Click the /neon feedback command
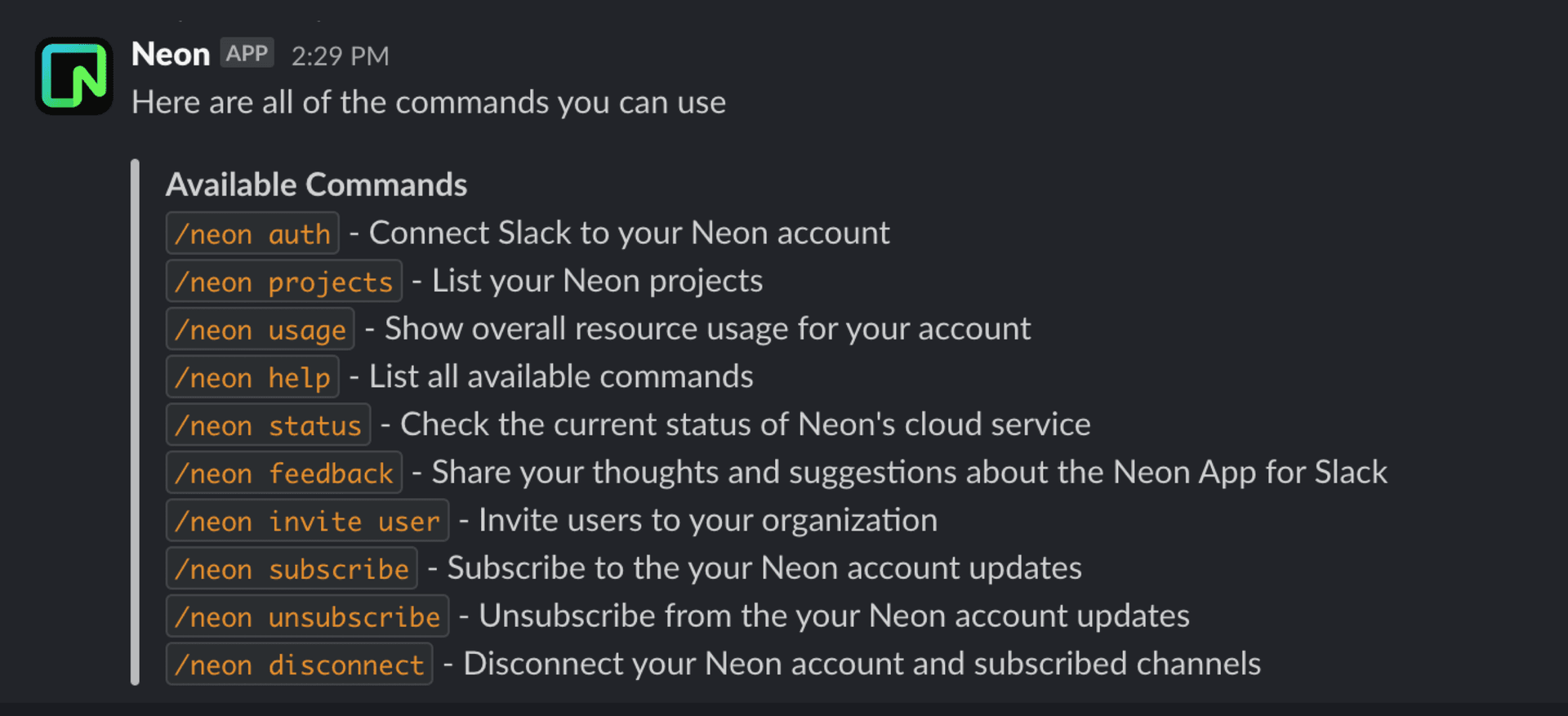The height and width of the screenshot is (716, 1568). point(283,473)
